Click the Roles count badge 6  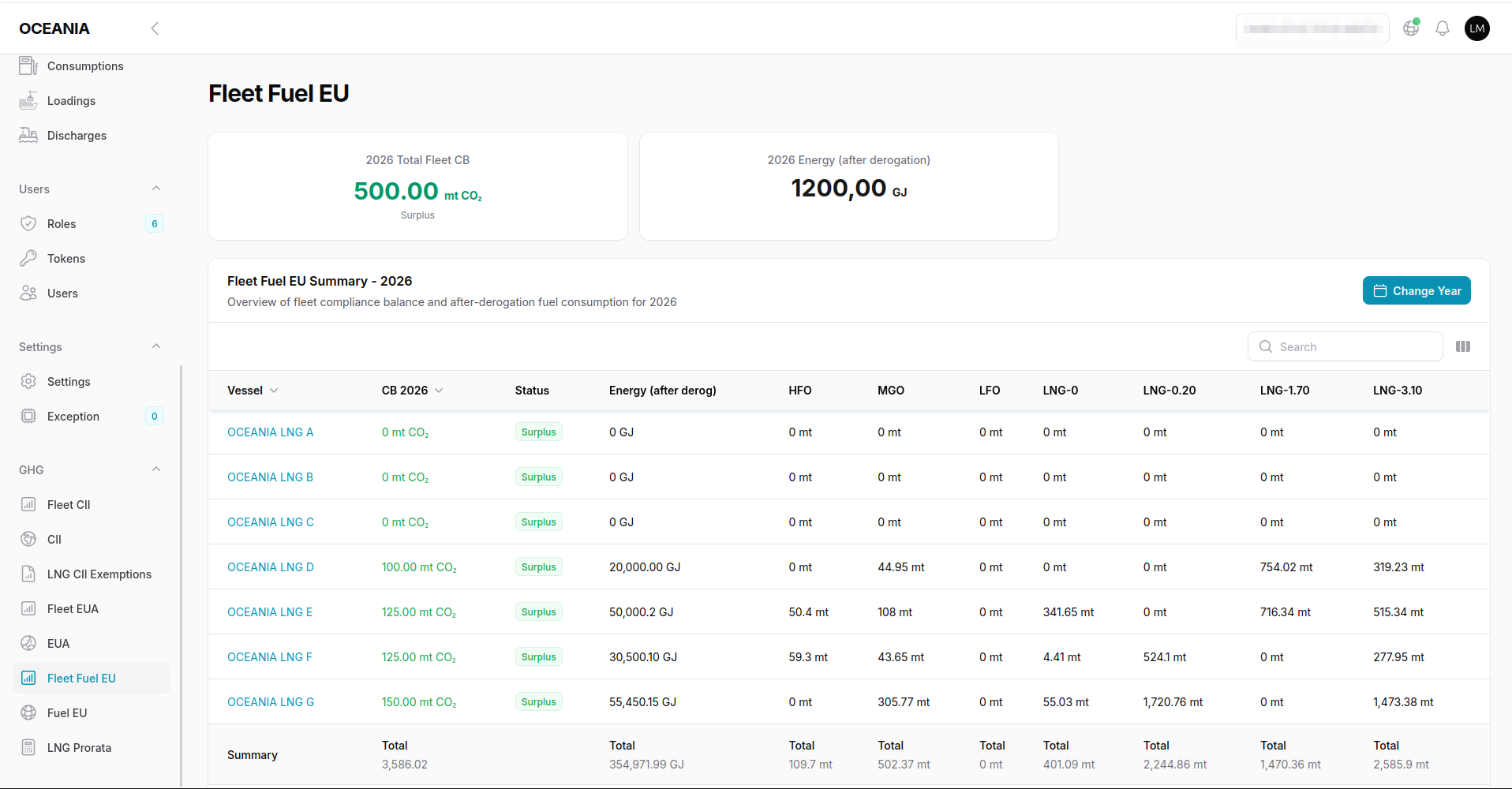155,224
